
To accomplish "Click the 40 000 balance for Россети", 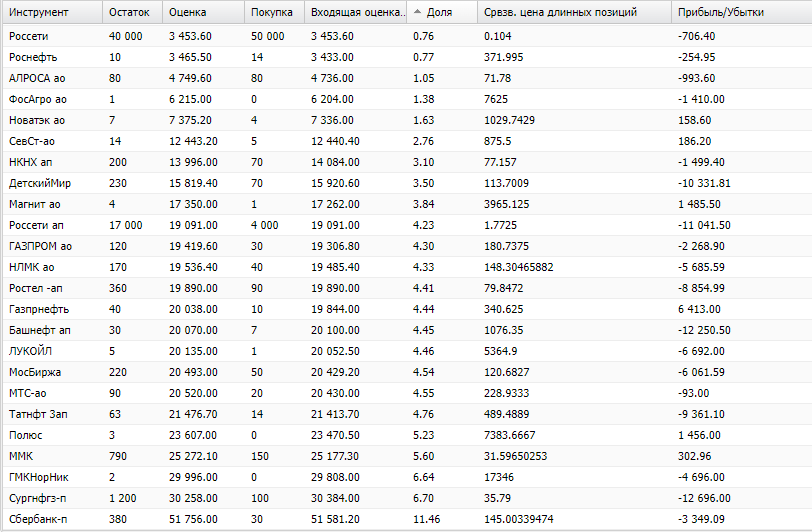I will [125, 36].
